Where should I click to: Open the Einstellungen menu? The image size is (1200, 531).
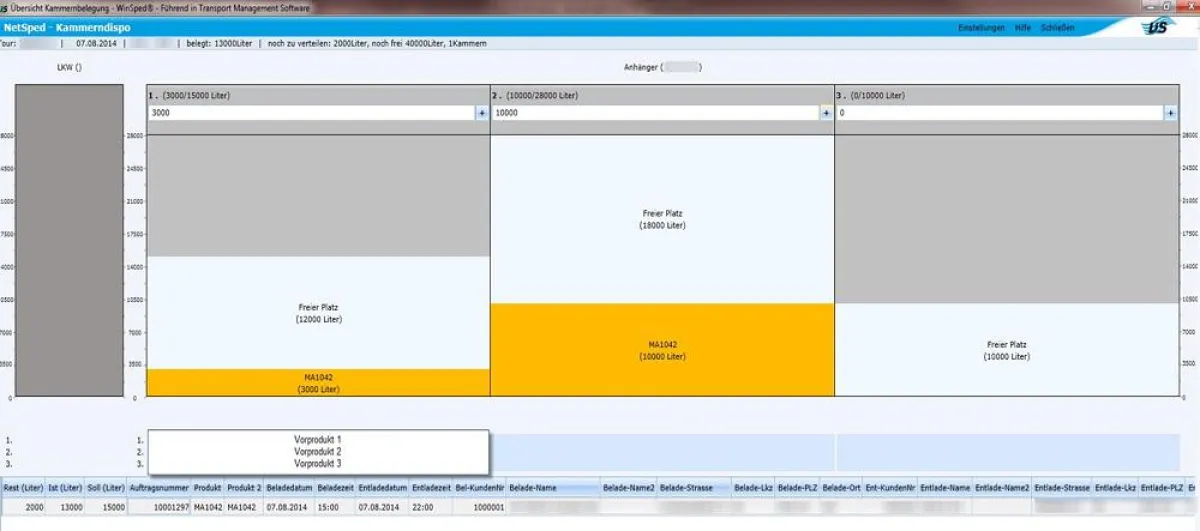981,28
